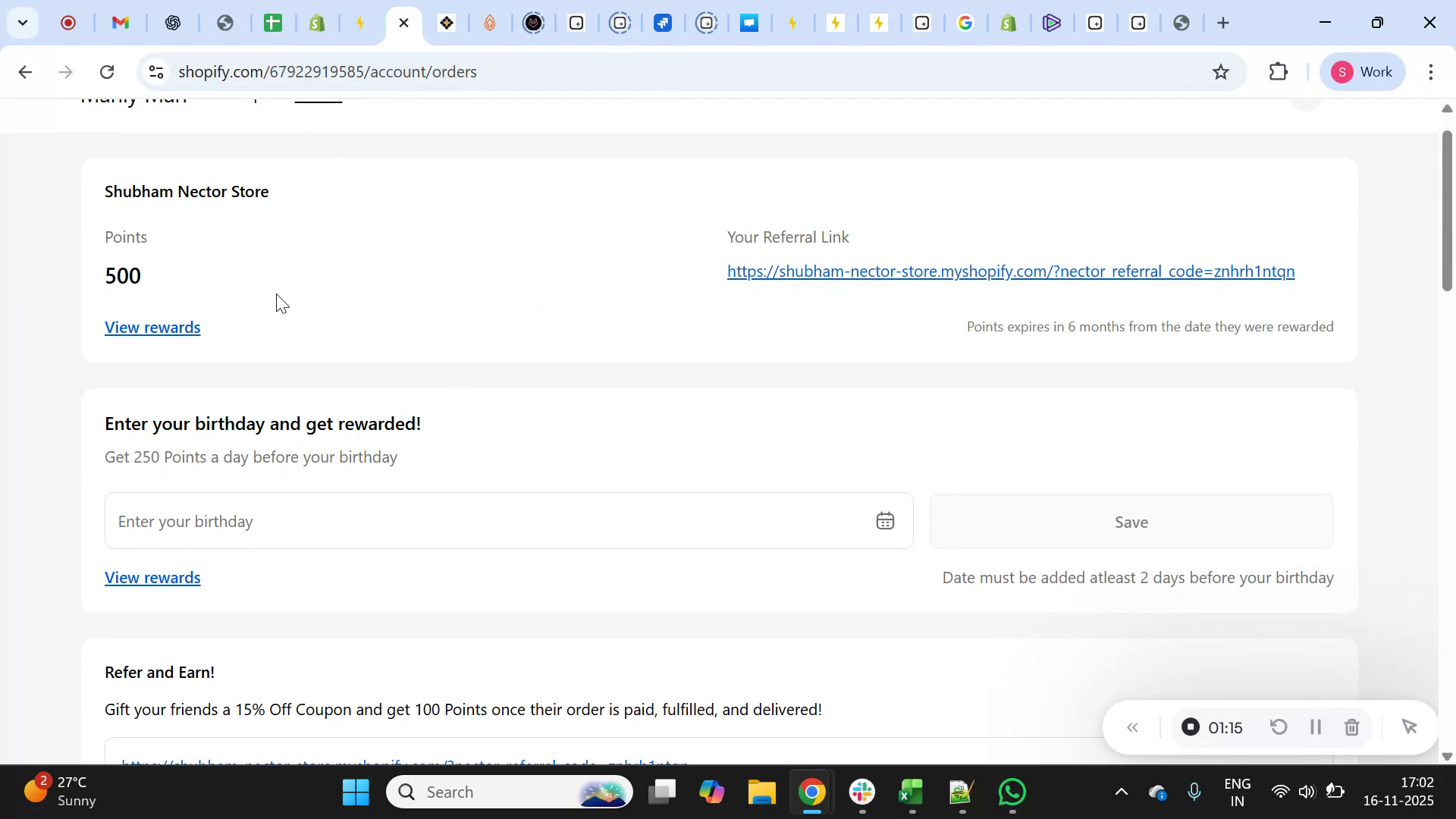Open the calendar picker for the birthday field
Screen dimensions: 1456x819
pyautogui.click(x=885, y=520)
